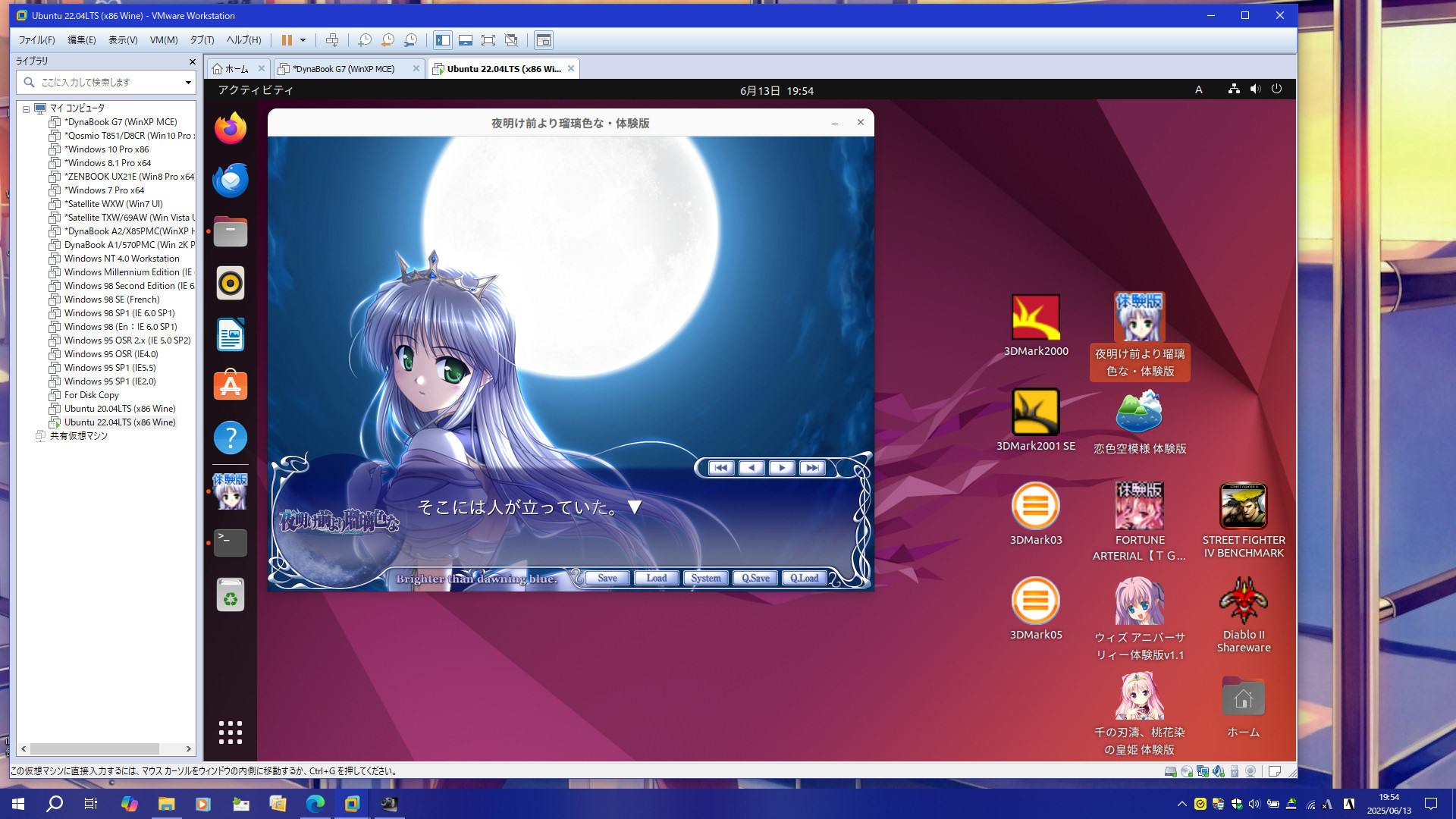Viewport: 1456px width, 819px height.
Task: Open the 恋色空模様 体験版 desktop icon
Action: [x=1140, y=422]
